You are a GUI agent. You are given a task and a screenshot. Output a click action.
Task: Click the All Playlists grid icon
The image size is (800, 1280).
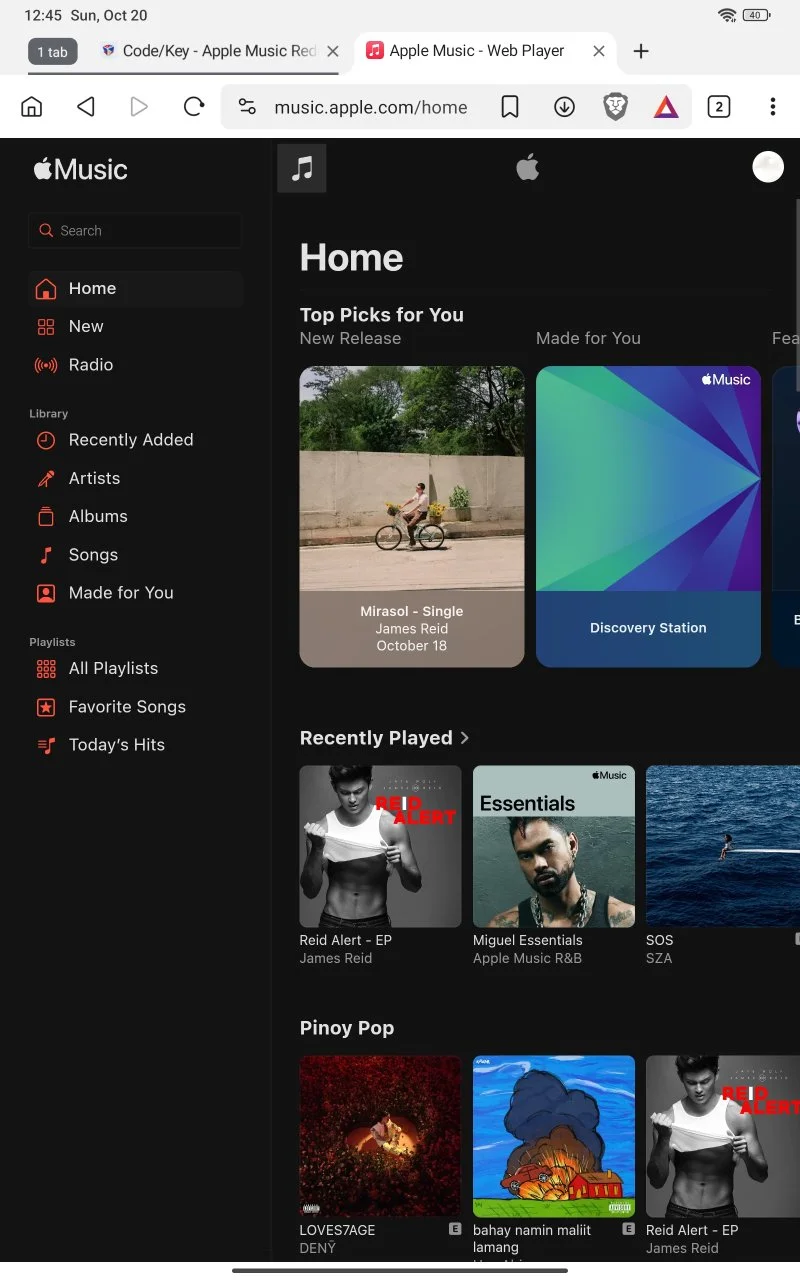click(46, 669)
